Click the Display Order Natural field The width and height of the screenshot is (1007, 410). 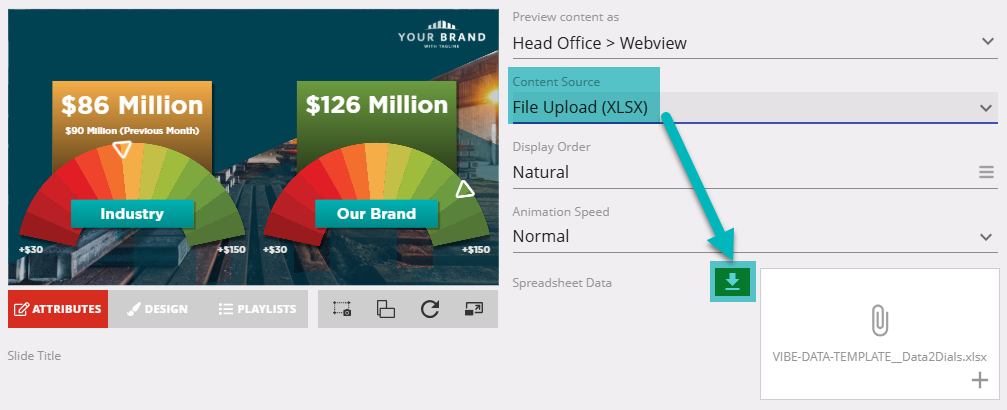[x=740, y=172]
